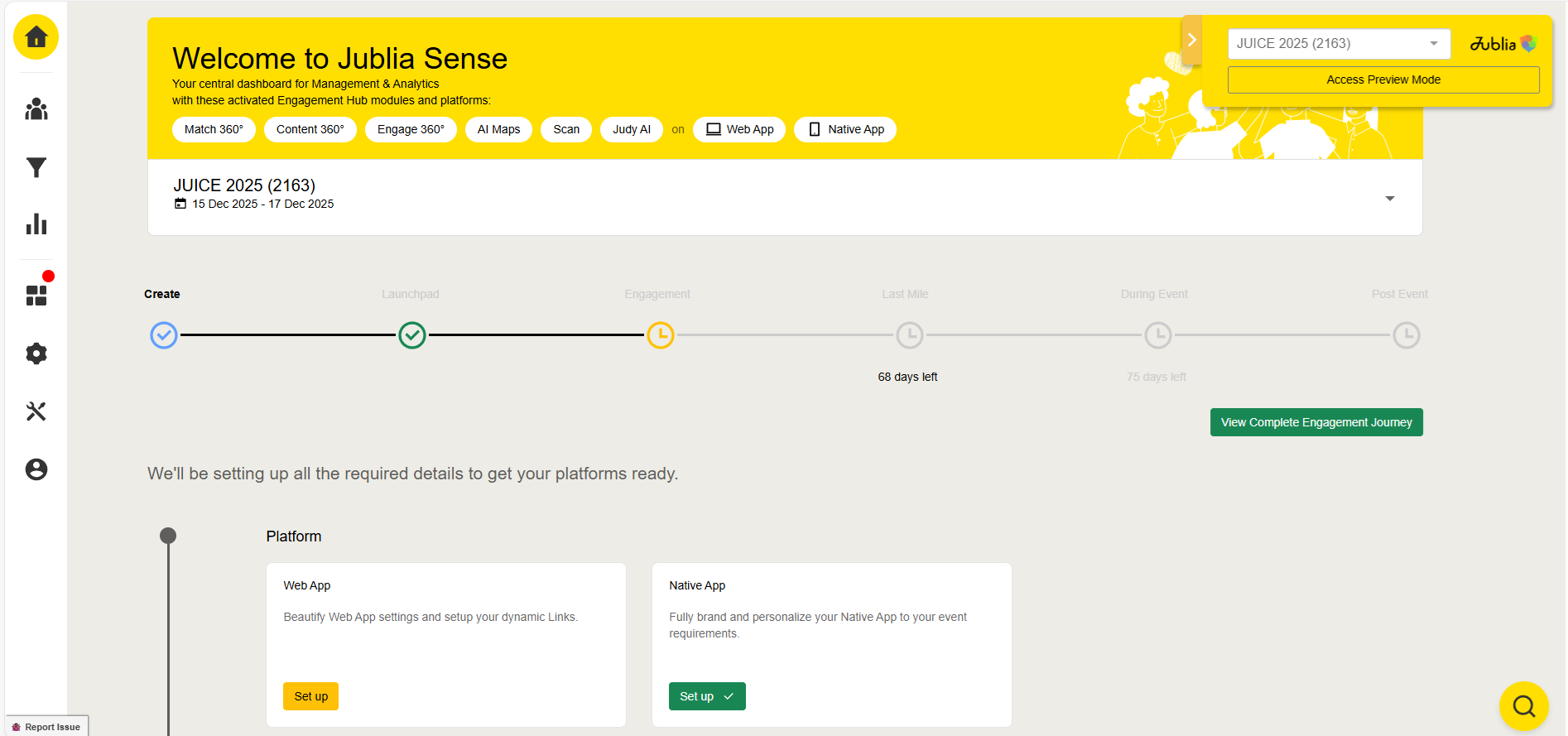Click the During Event stage label

click(x=1154, y=294)
